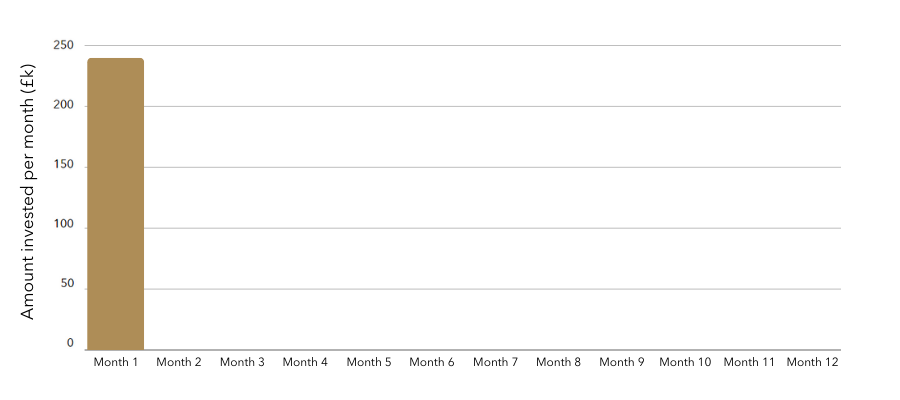Pick the Month 5 axis label
The width and height of the screenshot is (900, 400).
point(369,362)
